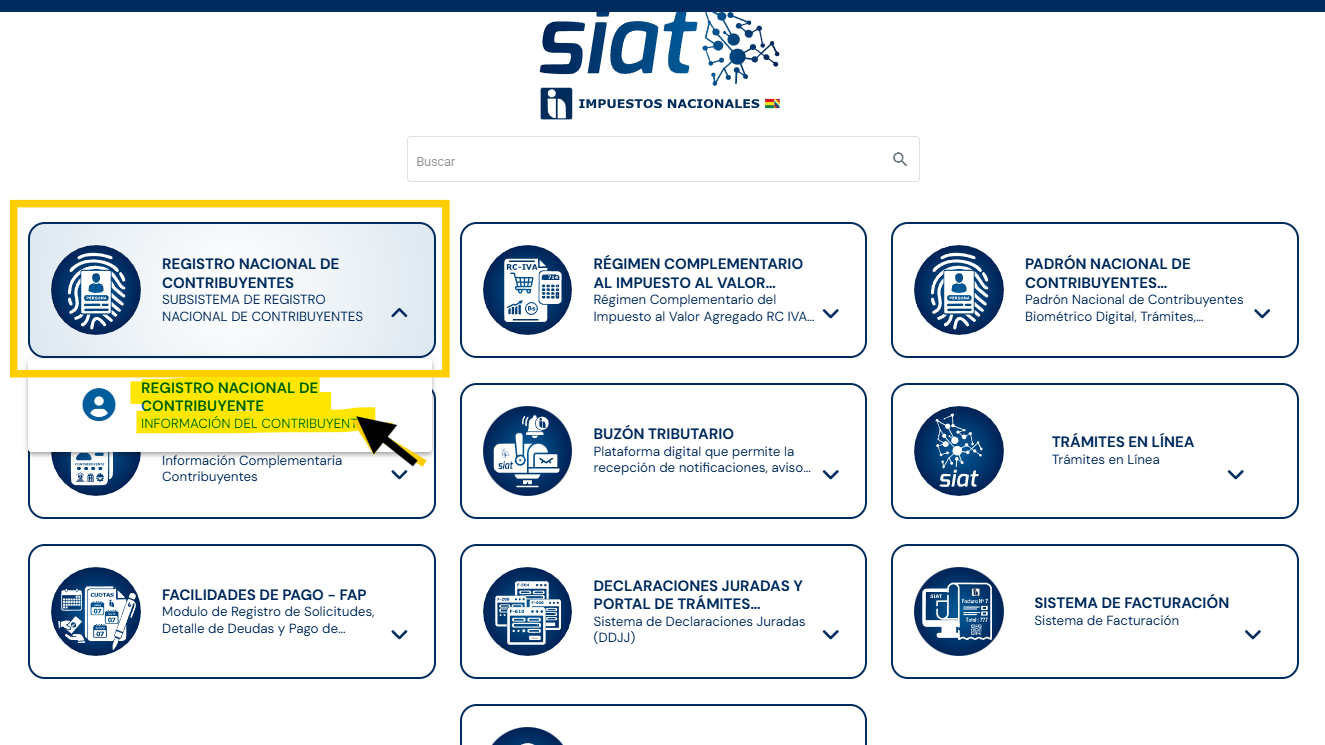Click the RC-IVA shopping cart icon

coord(527,289)
